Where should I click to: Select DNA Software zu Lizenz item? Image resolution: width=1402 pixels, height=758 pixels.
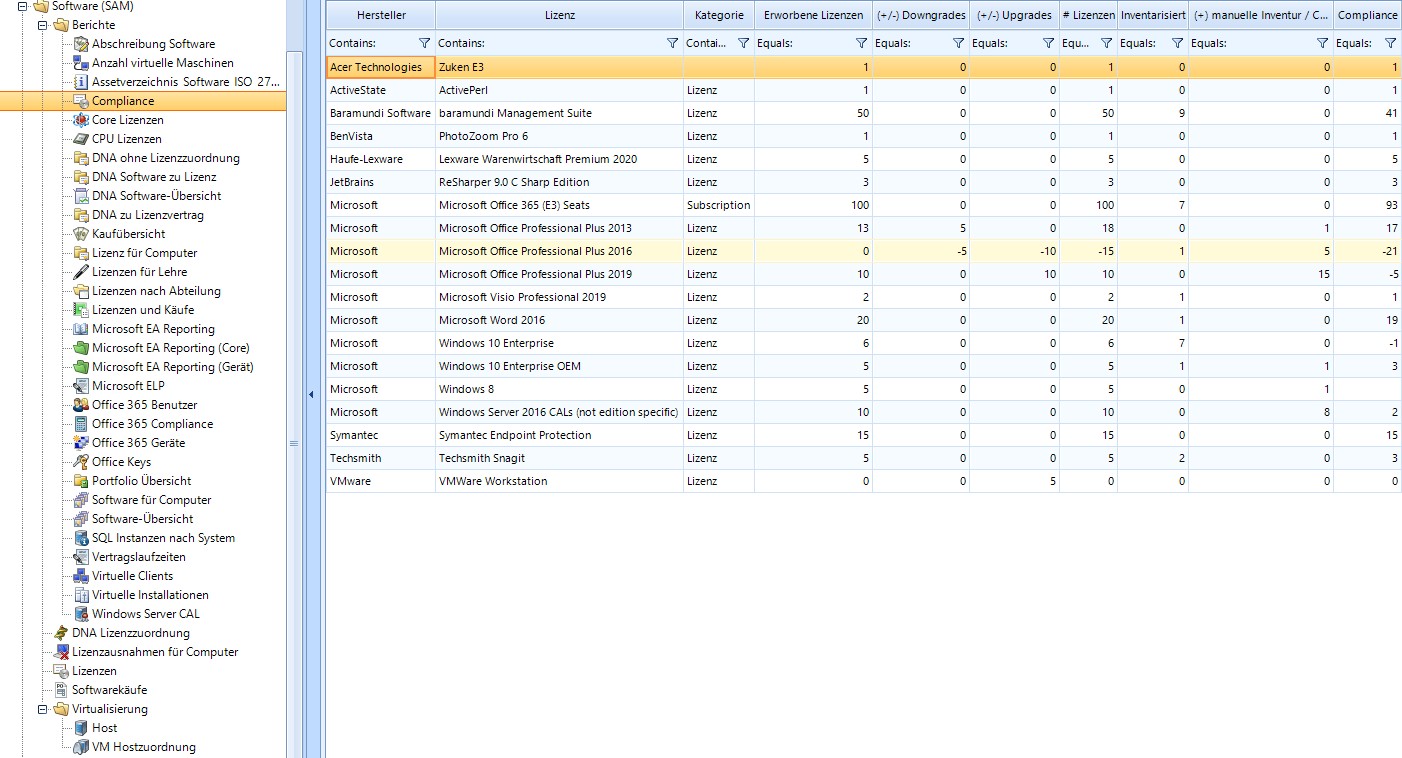click(x=154, y=177)
